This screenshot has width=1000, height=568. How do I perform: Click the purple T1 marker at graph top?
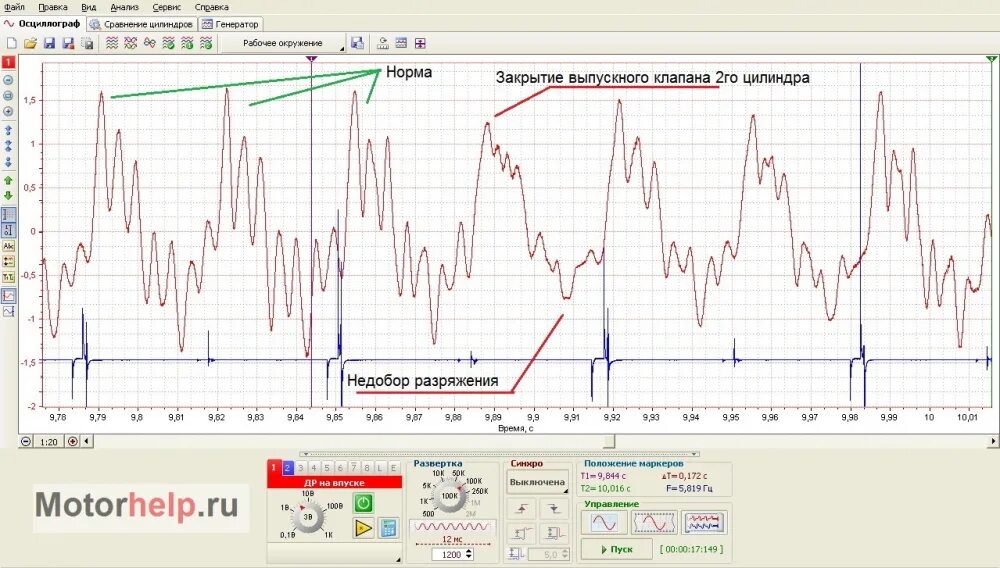[311, 59]
